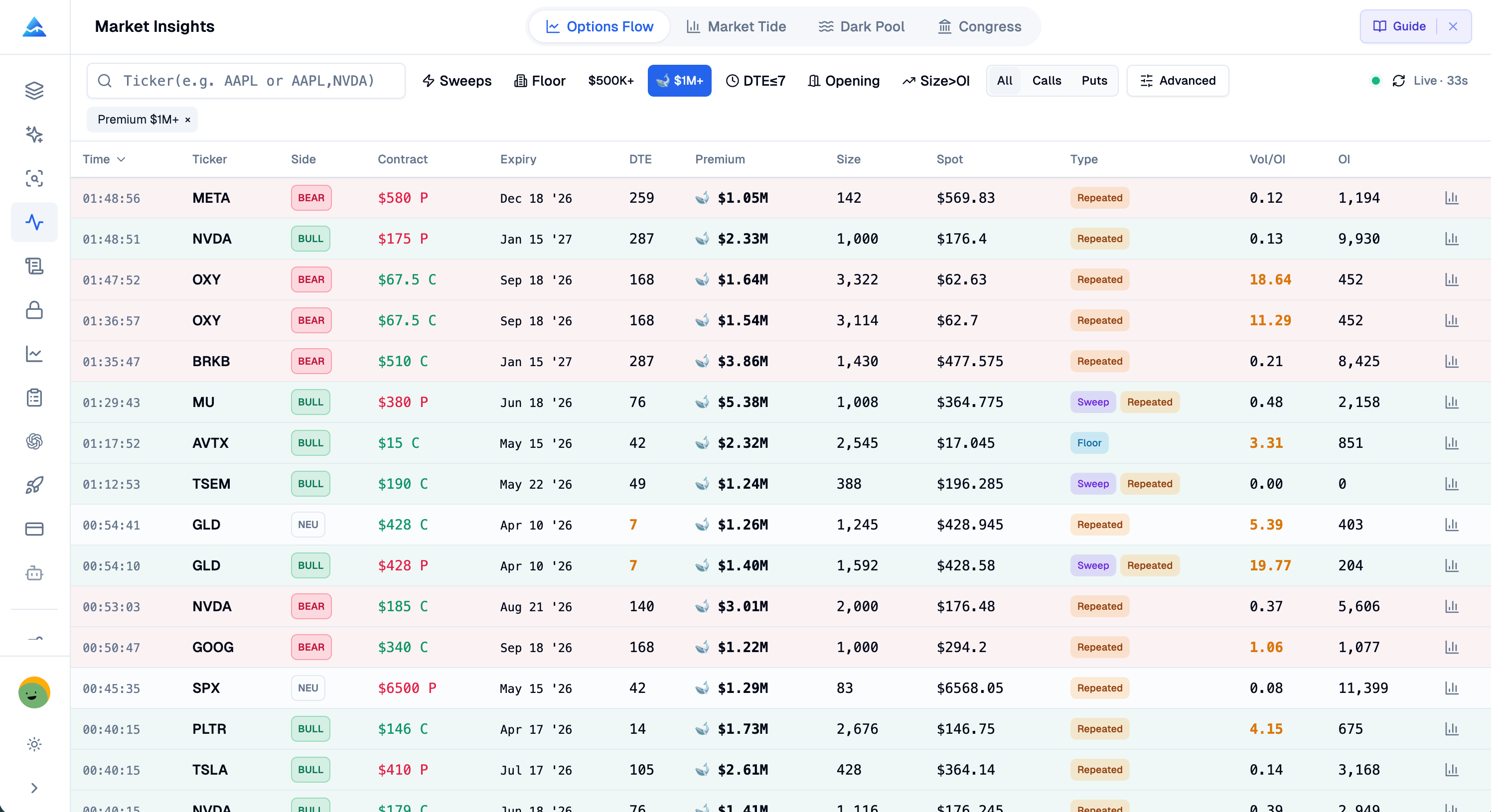The width and height of the screenshot is (1491, 812).
Task: Switch to the Dark Pool tab
Action: coord(861,26)
